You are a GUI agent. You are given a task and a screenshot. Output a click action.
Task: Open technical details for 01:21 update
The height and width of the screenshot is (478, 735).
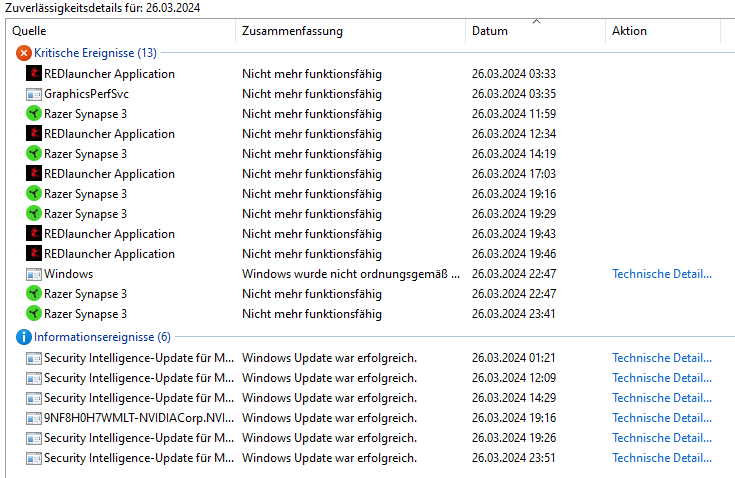(x=662, y=358)
